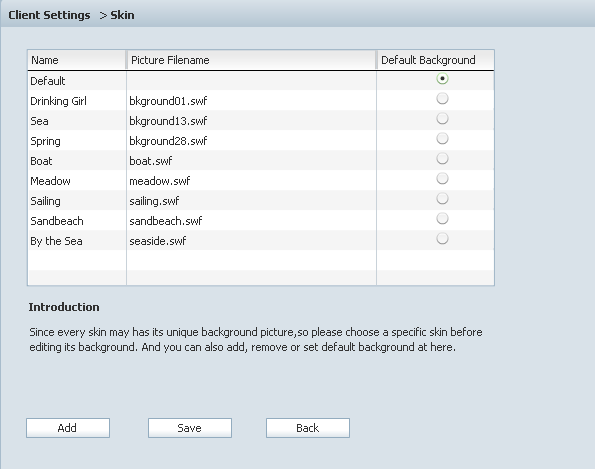595x469 pixels.
Task: Choose By the Sea as default
Action: coord(442,239)
